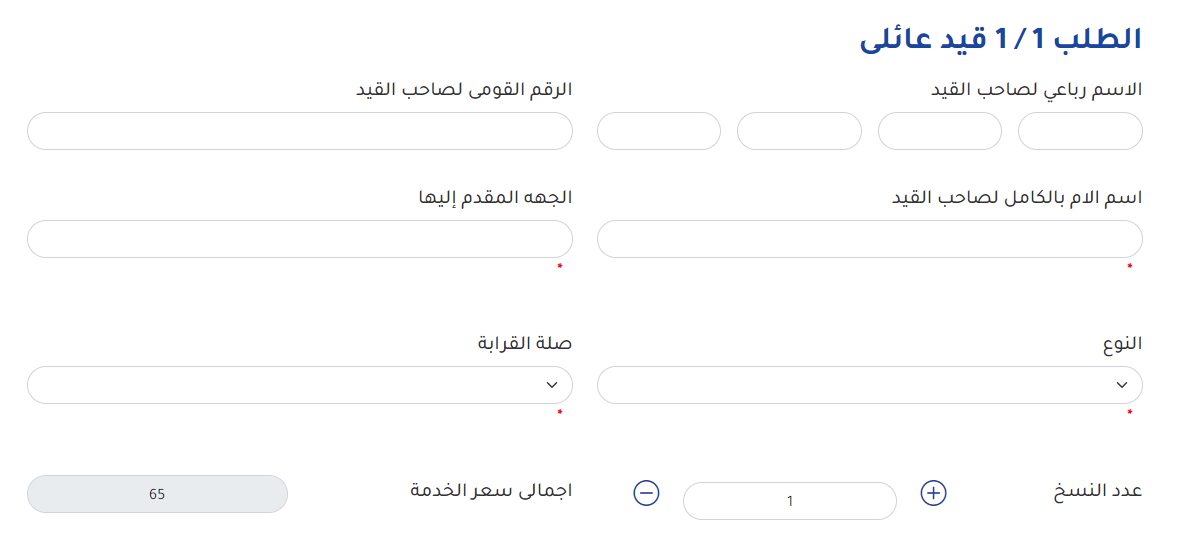The image size is (1194, 554).
Task: Focus the fourth (leftmost) name box
Action: pyautogui.click(x=659, y=131)
